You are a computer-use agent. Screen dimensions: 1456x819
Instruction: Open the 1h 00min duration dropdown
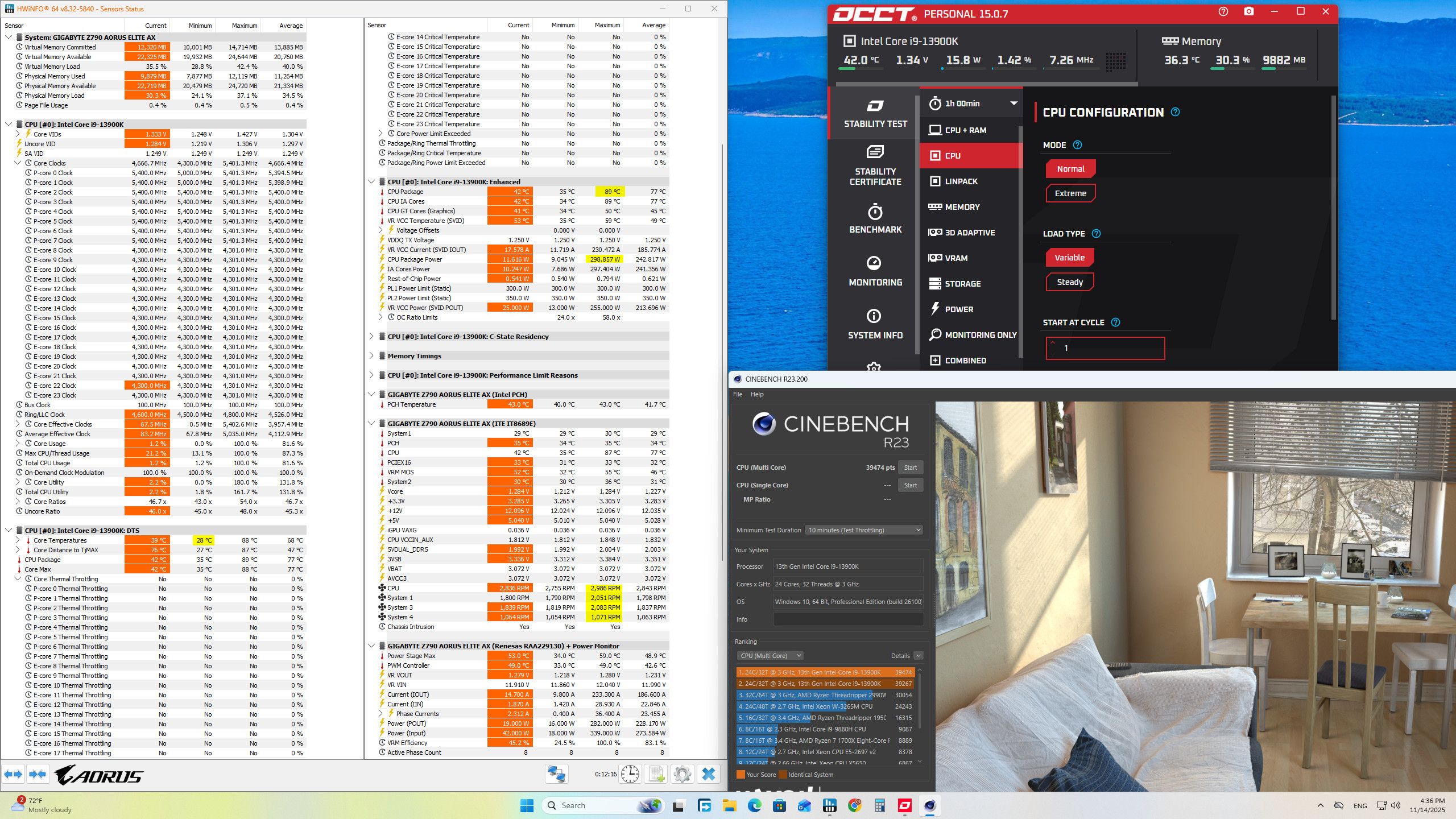point(971,104)
